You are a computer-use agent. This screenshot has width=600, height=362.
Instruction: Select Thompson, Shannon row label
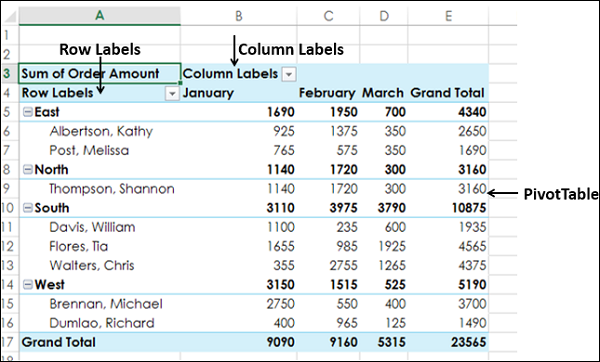tap(112, 189)
